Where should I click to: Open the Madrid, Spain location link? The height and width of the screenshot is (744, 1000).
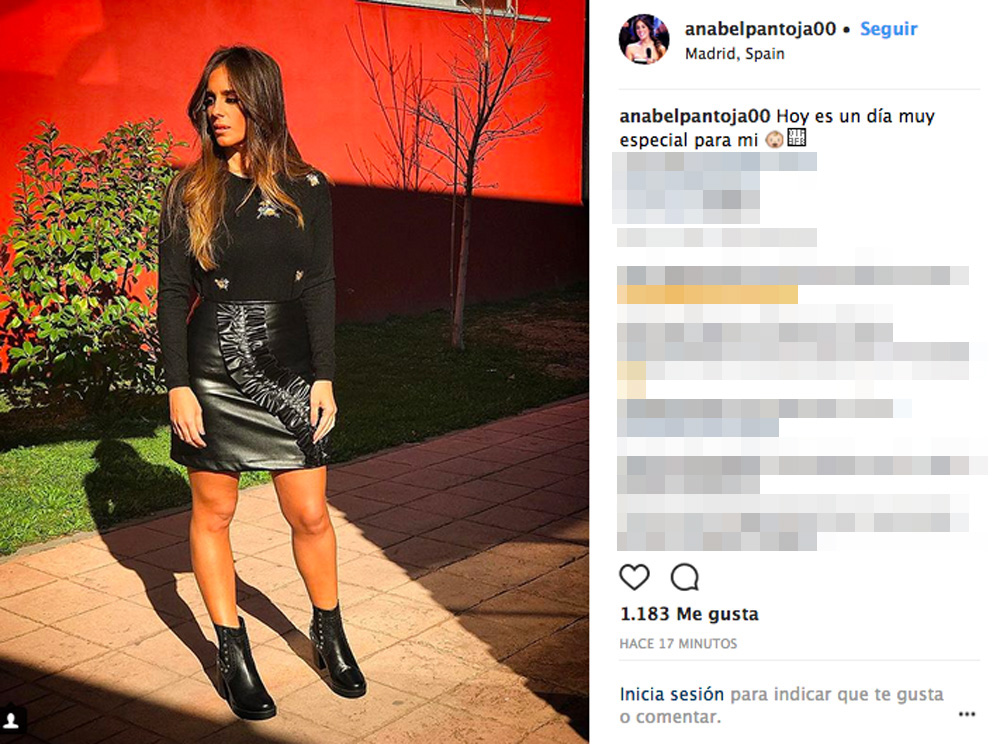pos(735,54)
